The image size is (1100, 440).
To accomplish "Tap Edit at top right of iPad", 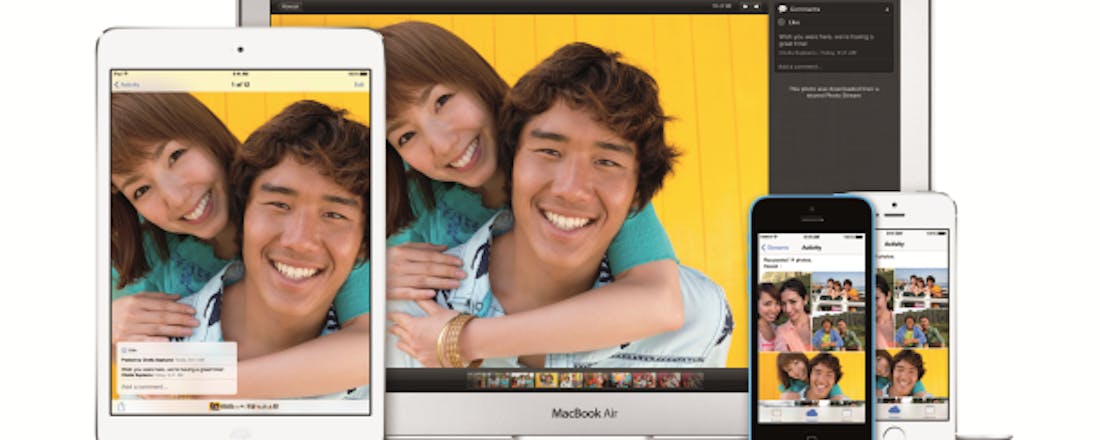I will click(x=359, y=85).
